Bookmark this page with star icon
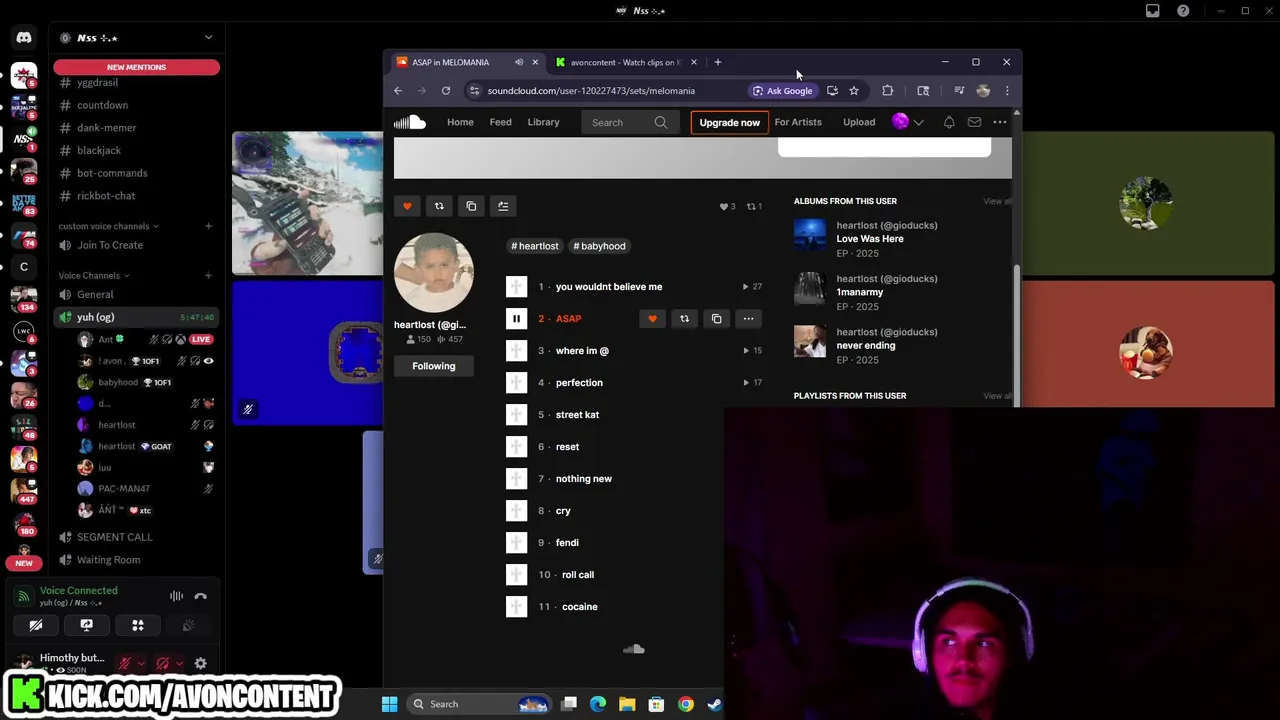Image resolution: width=1280 pixels, height=720 pixels. pyautogui.click(x=854, y=91)
